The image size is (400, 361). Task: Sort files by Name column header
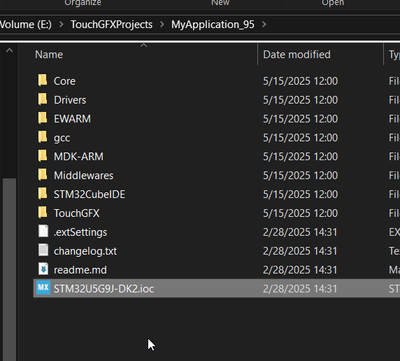click(x=49, y=54)
